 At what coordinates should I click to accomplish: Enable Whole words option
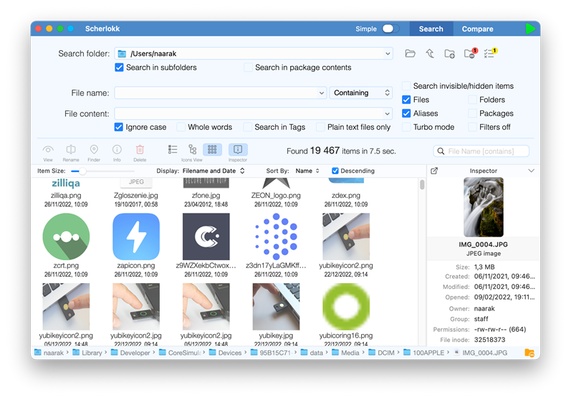click(x=181, y=127)
